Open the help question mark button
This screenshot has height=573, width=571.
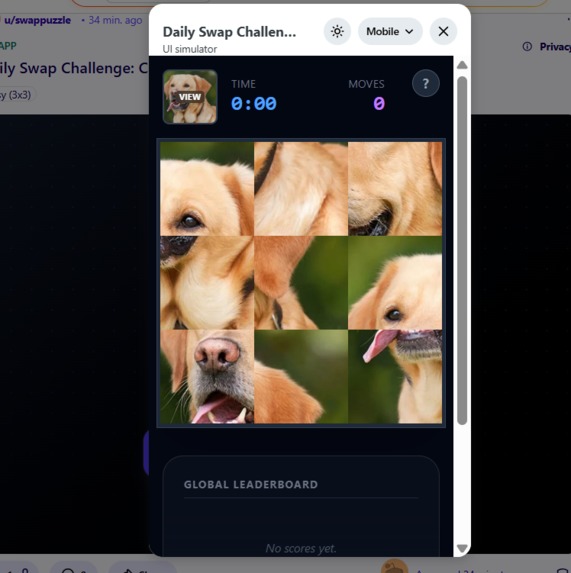[426, 83]
